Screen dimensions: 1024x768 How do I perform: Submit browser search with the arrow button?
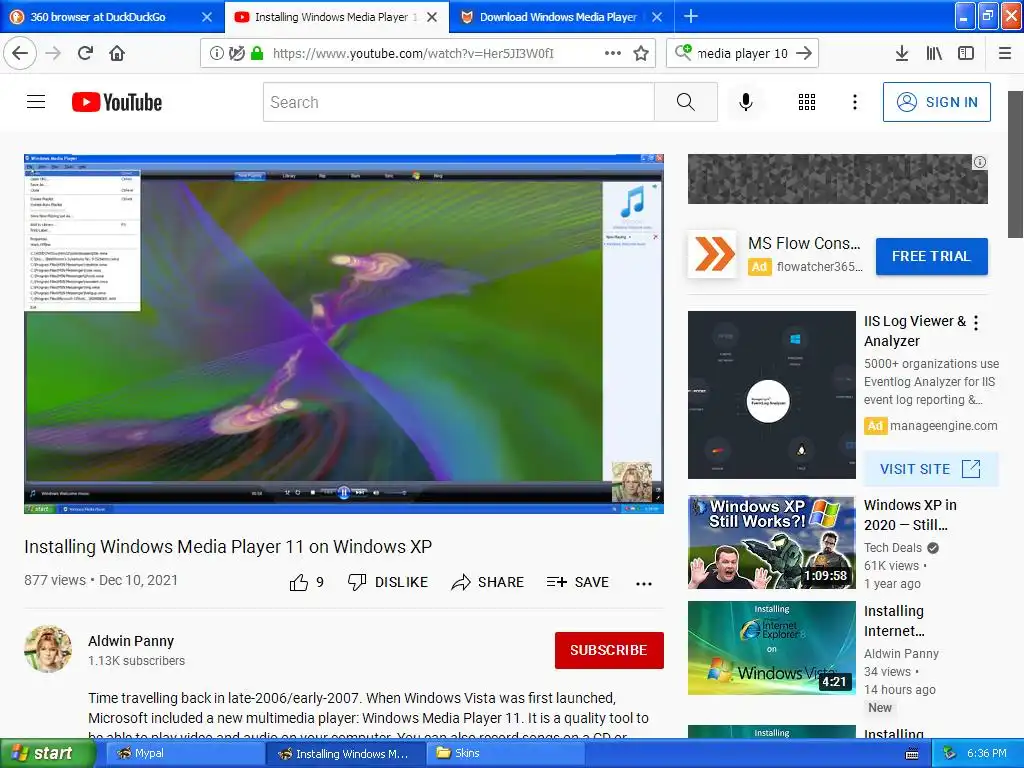tap(805, 53)
